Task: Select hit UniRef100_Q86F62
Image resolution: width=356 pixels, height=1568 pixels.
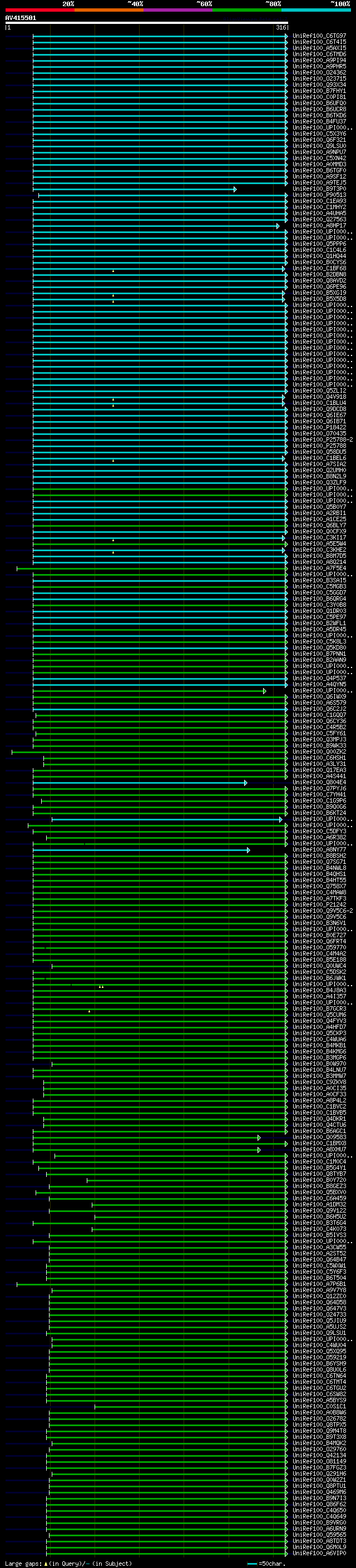Action: click(319, 1504)
